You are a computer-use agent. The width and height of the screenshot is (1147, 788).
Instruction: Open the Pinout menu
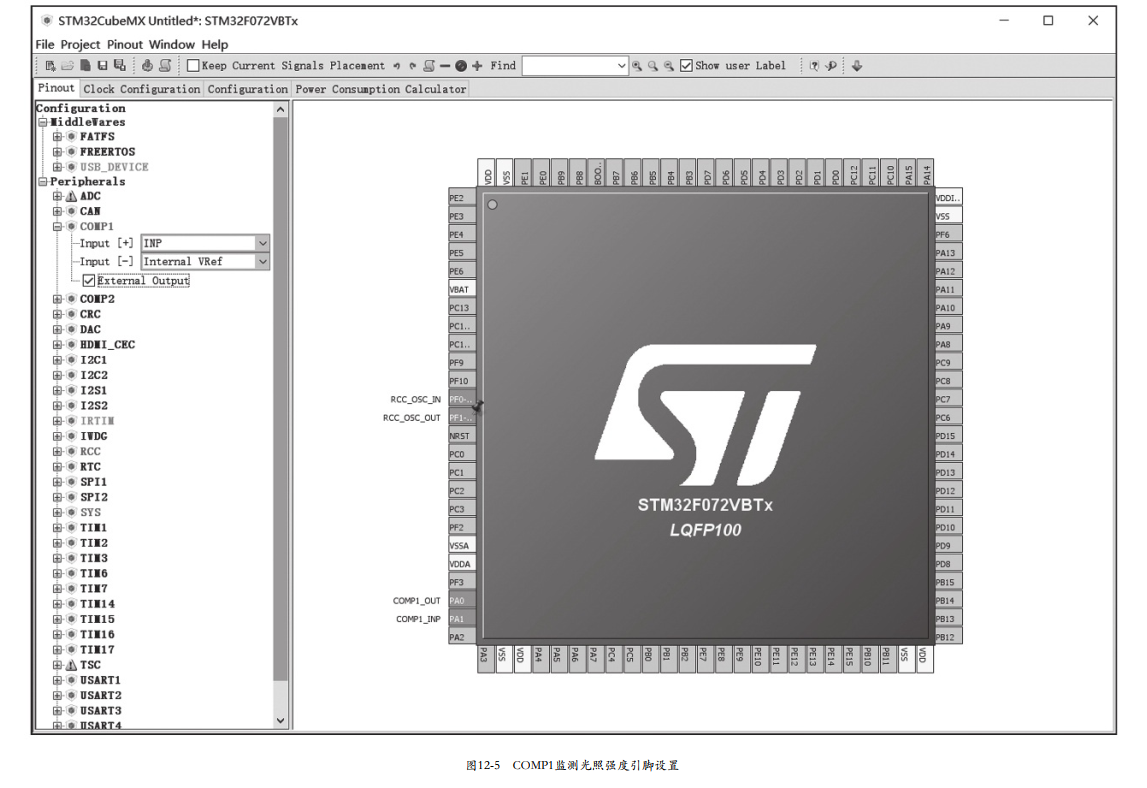(x=124, y=45)
